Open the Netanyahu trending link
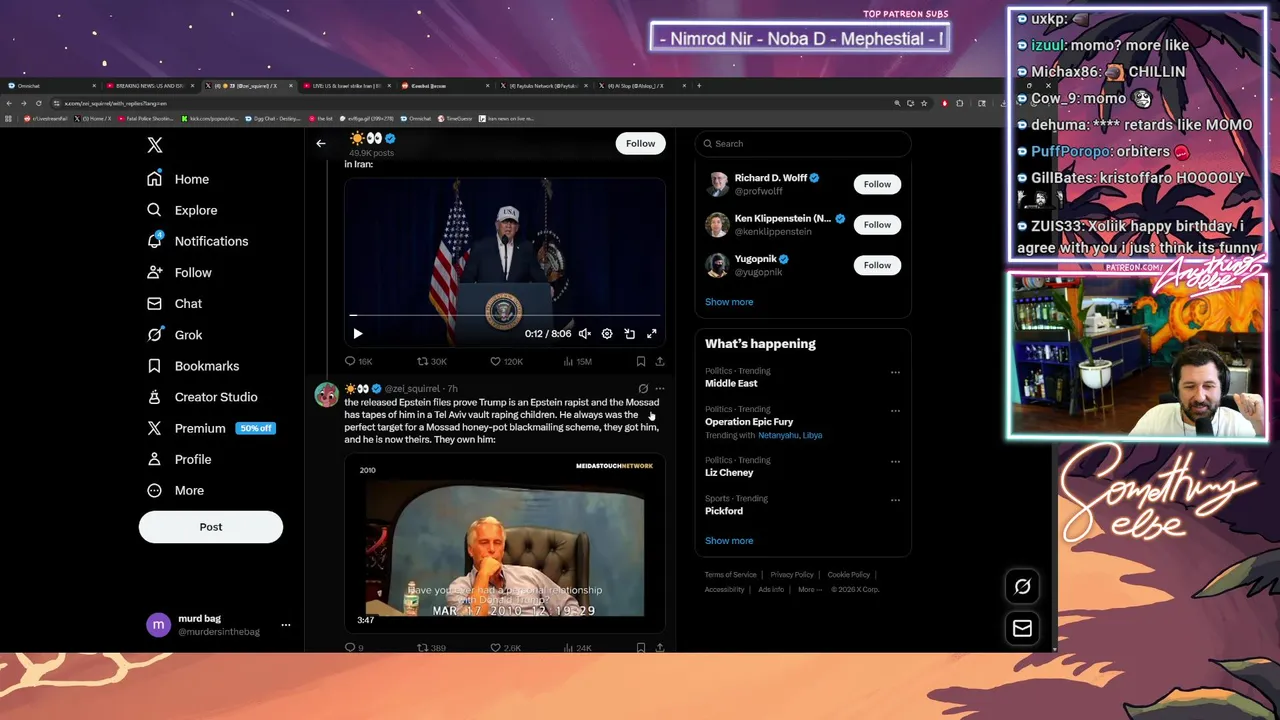Image resolution: width=1280 pixels, height=720 pixels. click(778, 436)
